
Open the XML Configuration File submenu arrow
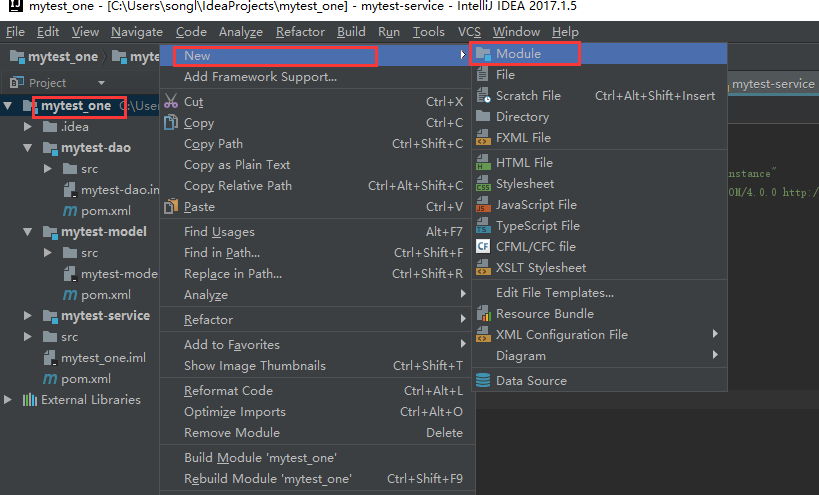(715, 334)
